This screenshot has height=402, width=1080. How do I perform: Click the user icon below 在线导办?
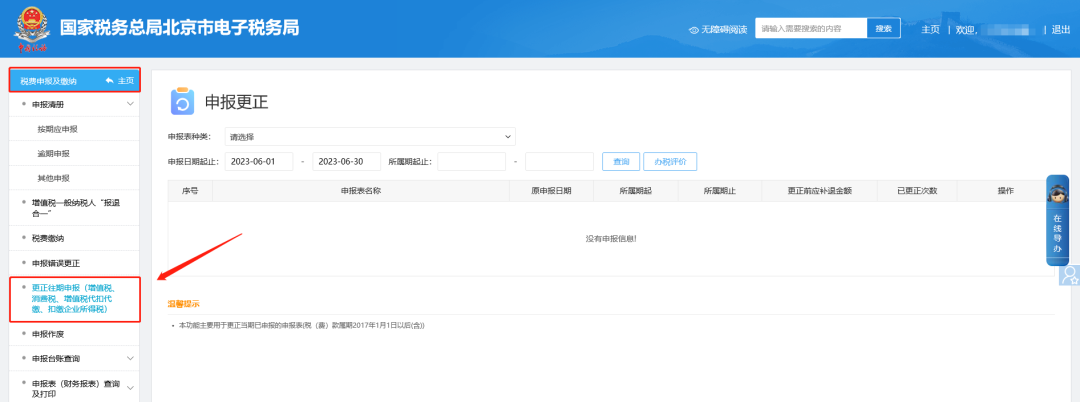pyautogui.click(x=1069, y=274)
